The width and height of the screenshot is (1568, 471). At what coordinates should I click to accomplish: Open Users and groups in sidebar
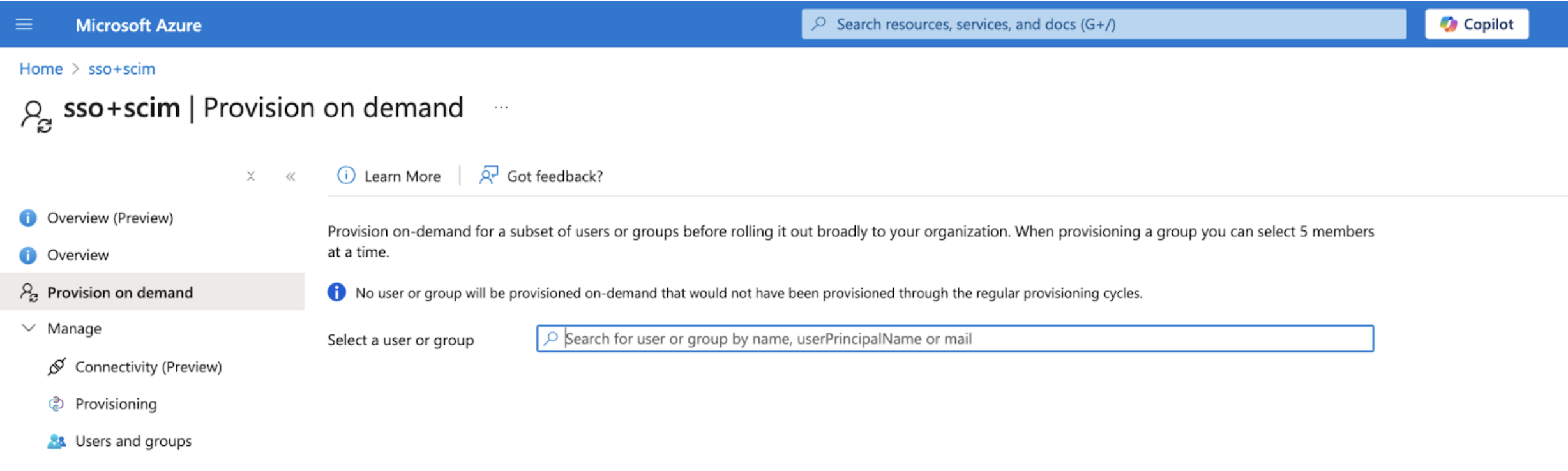tap(133, 441)
